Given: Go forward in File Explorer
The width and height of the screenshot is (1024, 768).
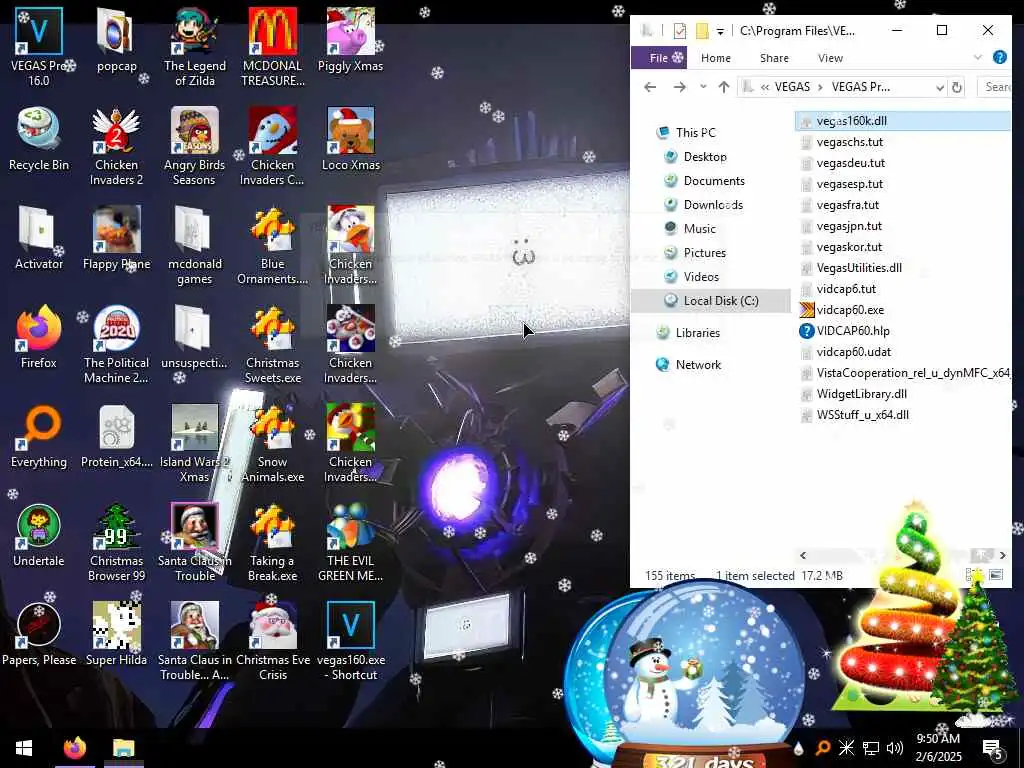Looking at the screenshot, I should coord(679,87).
